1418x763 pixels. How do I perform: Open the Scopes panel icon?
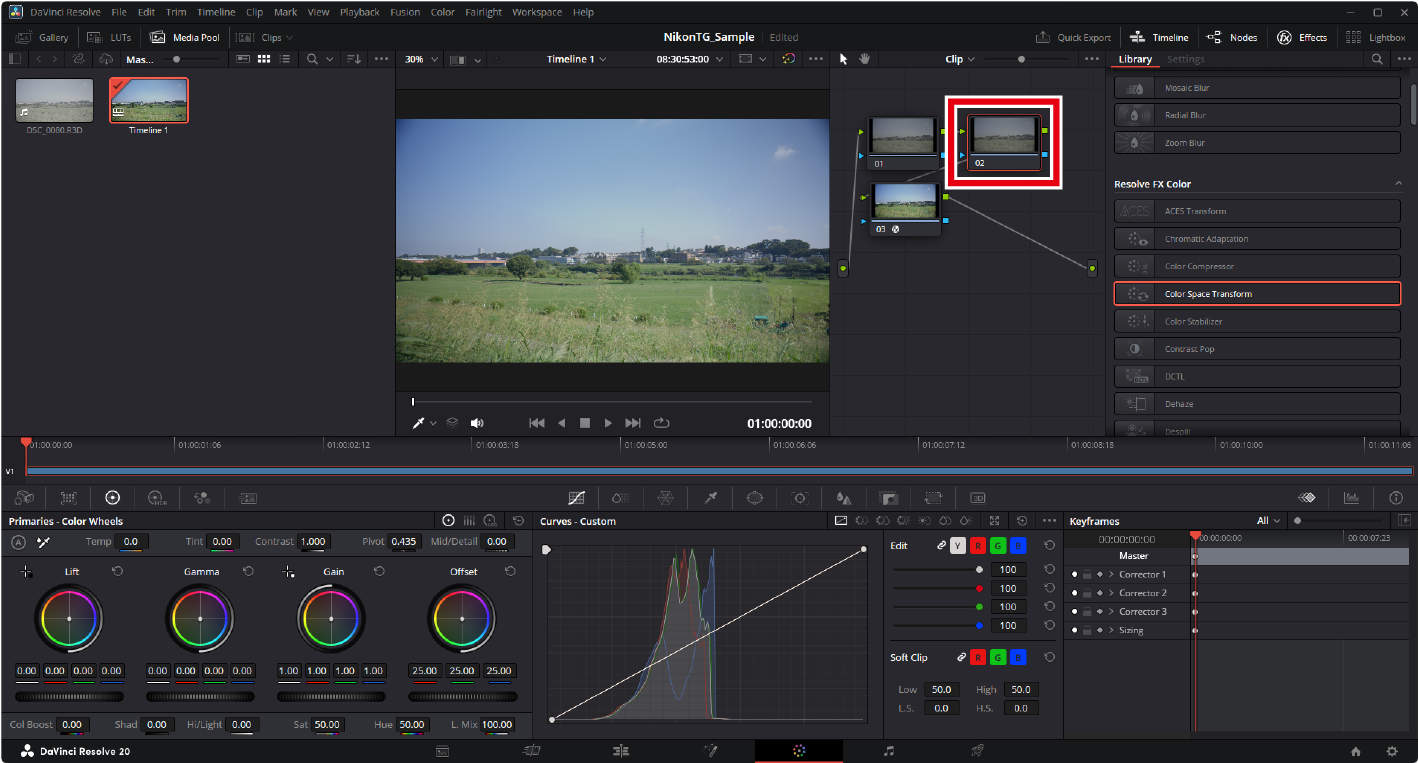pyautogui.click(x=1351, y=497)
